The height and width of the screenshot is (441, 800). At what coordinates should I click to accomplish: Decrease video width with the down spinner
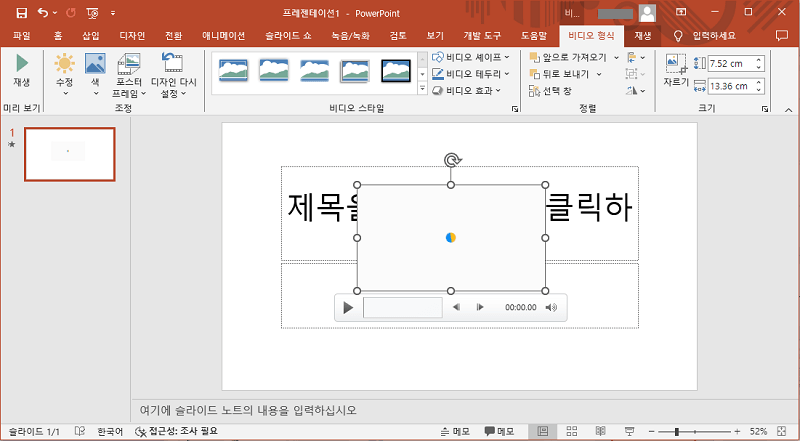pyautogui.click(x=759, y=90)
